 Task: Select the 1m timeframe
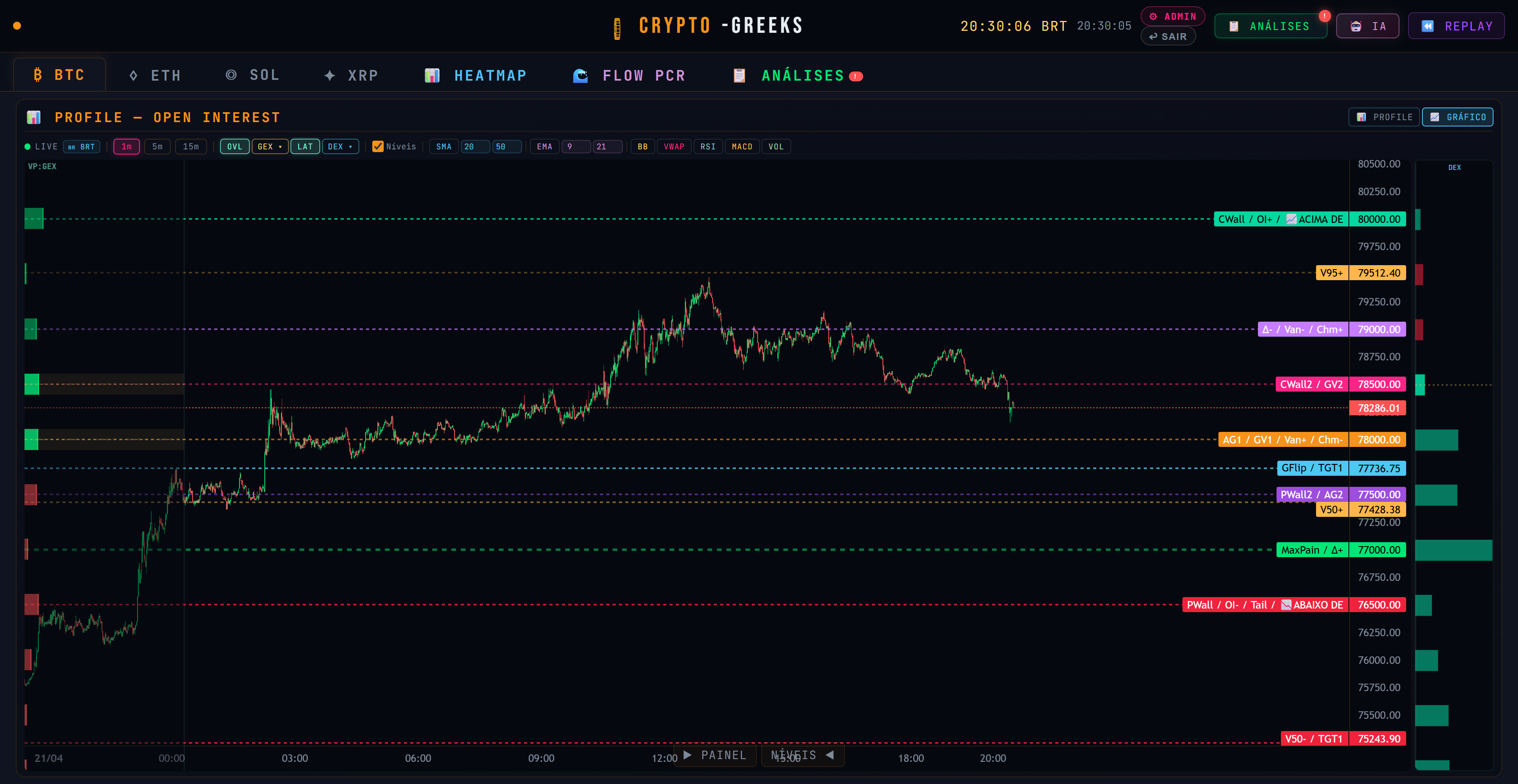(x=127, y=147)
